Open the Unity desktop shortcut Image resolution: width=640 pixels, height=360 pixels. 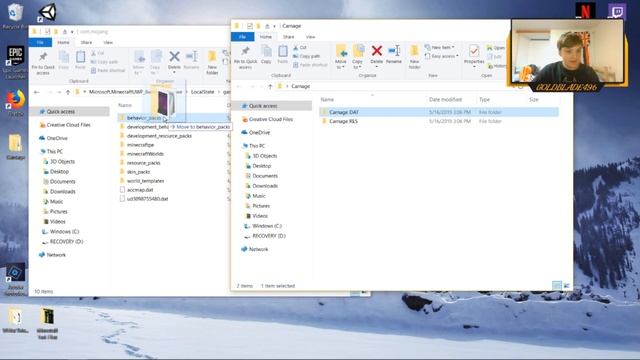pos(47,12)
